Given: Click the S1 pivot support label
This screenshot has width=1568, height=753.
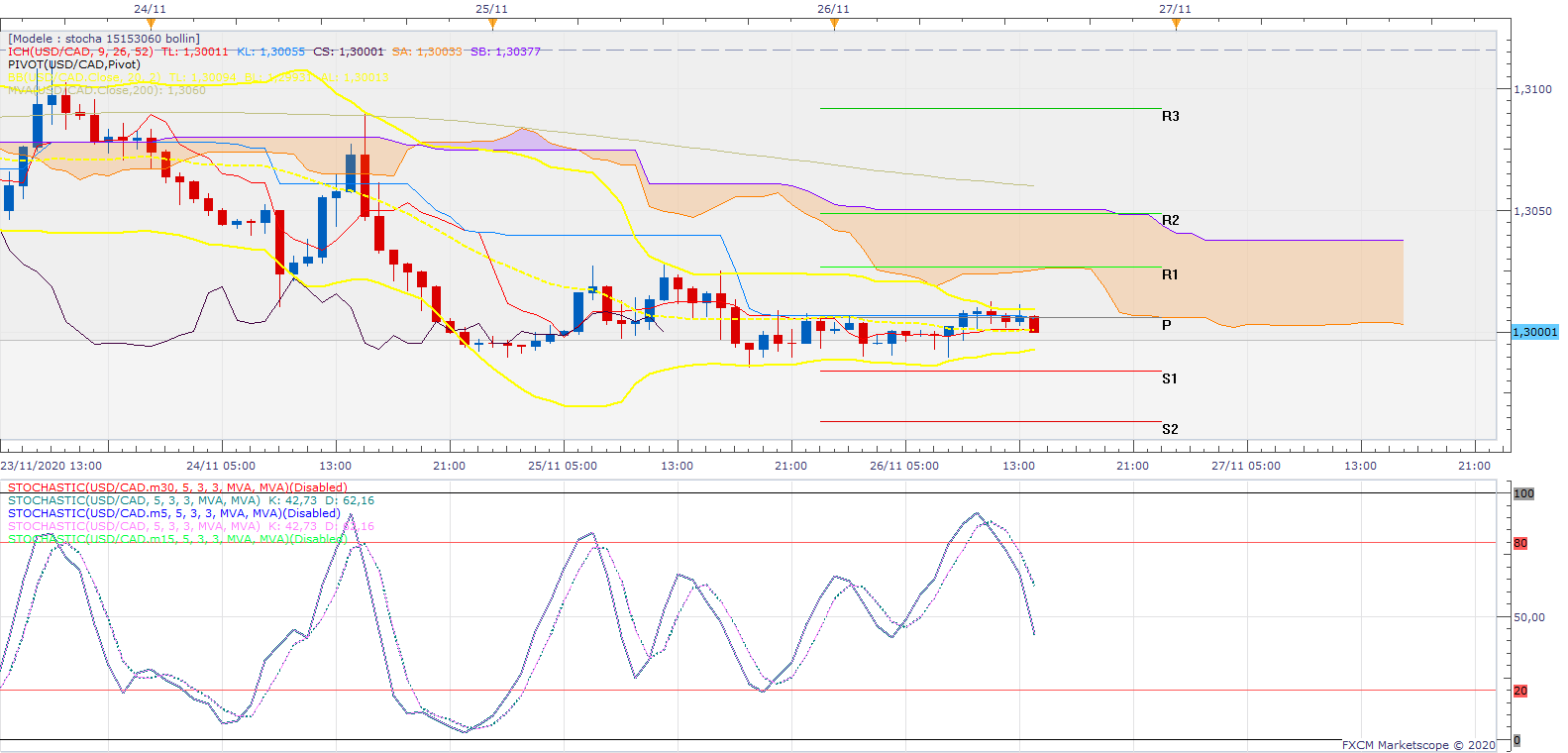Looking at the screenshot, I should tap(1170, 378).
